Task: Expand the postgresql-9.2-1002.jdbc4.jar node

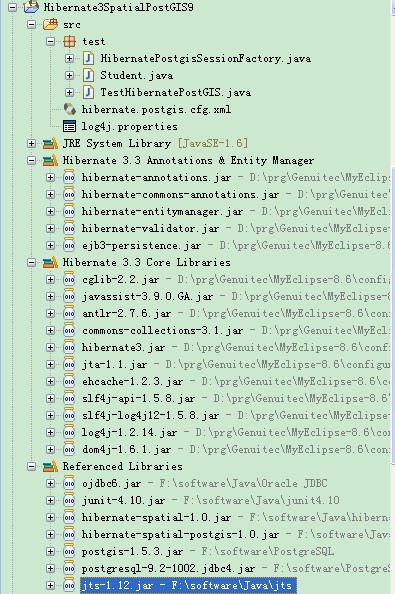Action: coord(50,568)
